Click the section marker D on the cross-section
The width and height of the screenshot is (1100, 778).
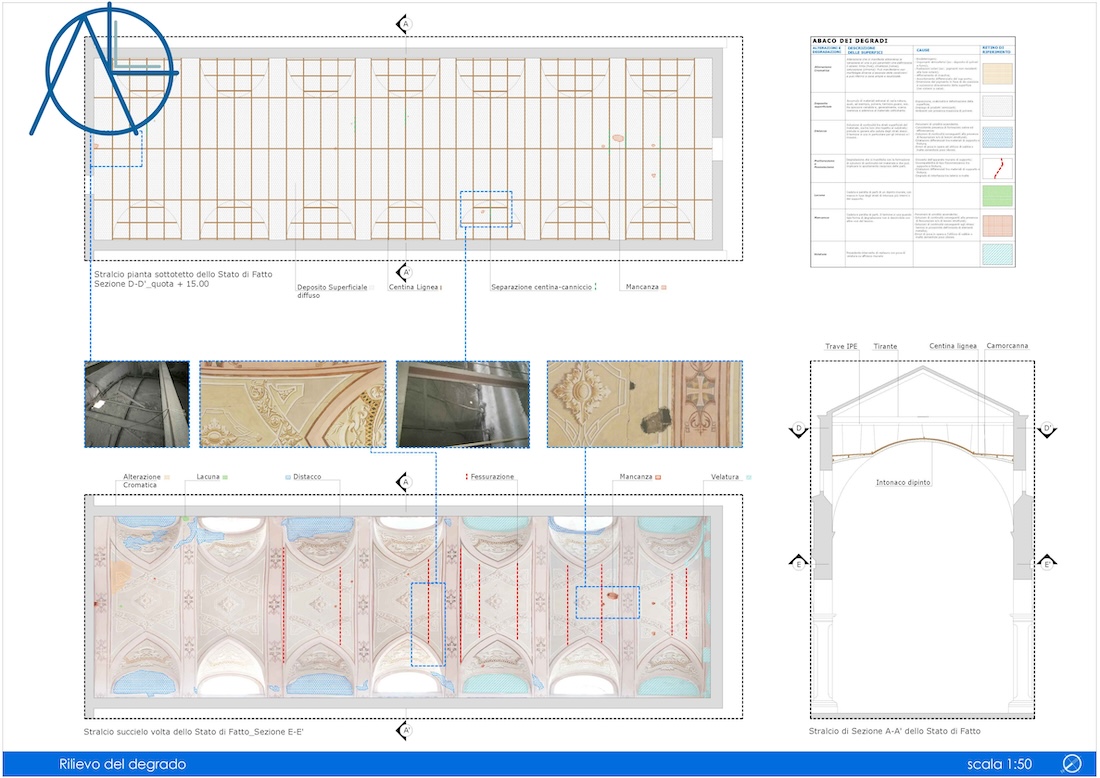(x=799, y=430)
